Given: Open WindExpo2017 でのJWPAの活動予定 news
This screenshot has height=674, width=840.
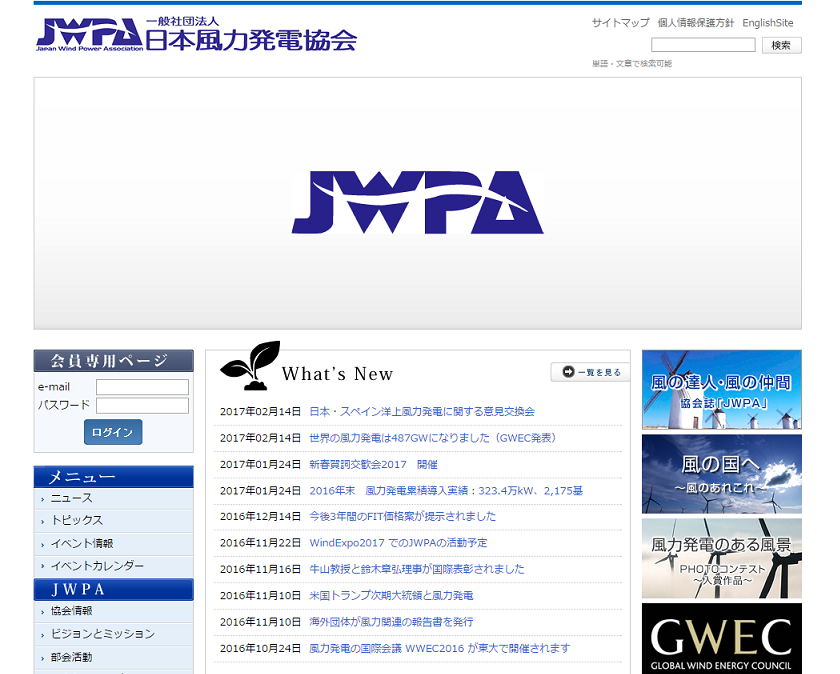Looking at the screenshot, I should (x=399, y=543).
